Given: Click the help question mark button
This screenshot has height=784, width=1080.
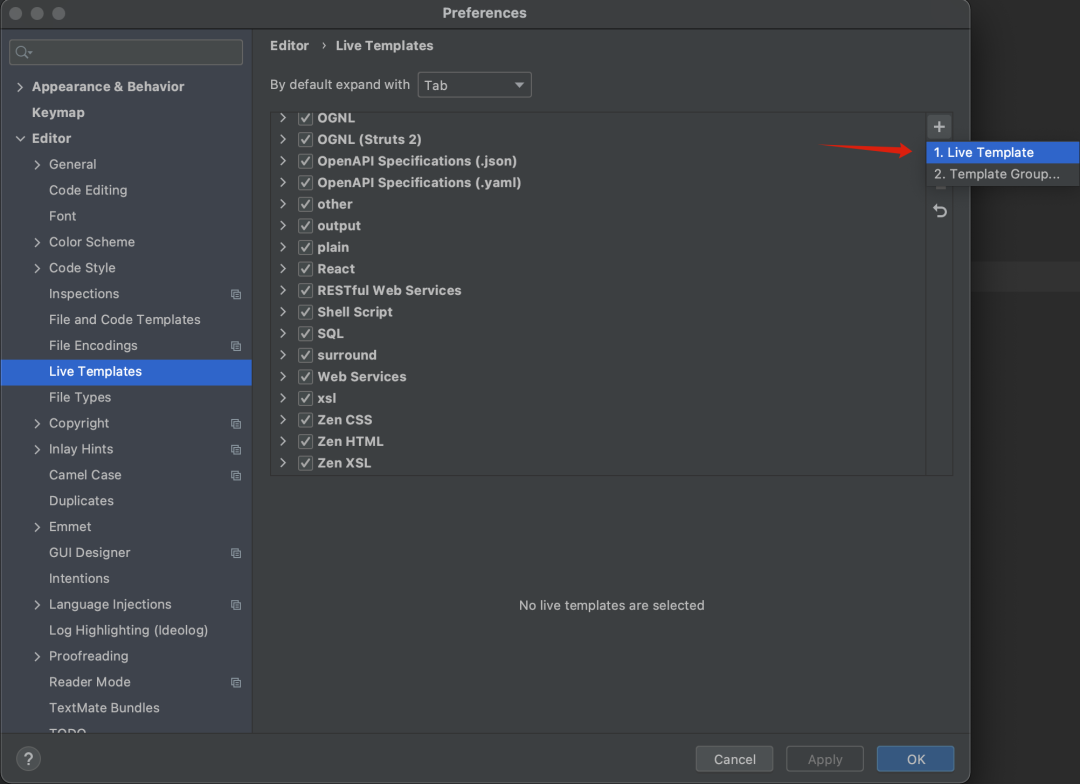Looking at the screenshot, I should pyautogui.click(x=28, y=759).
